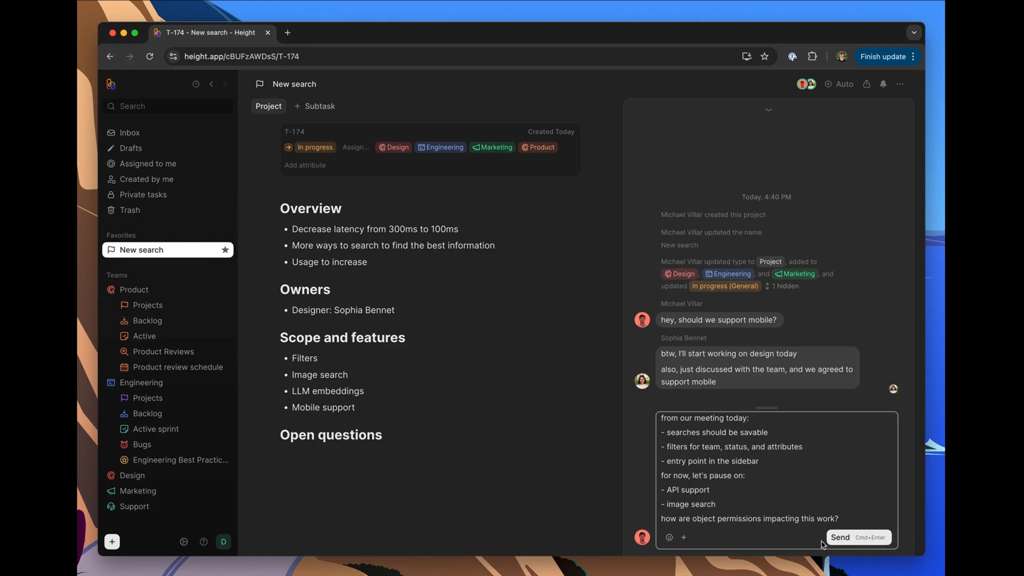Click the Subtask tab
Screen dimensions: 1024x576
point(315,106)
